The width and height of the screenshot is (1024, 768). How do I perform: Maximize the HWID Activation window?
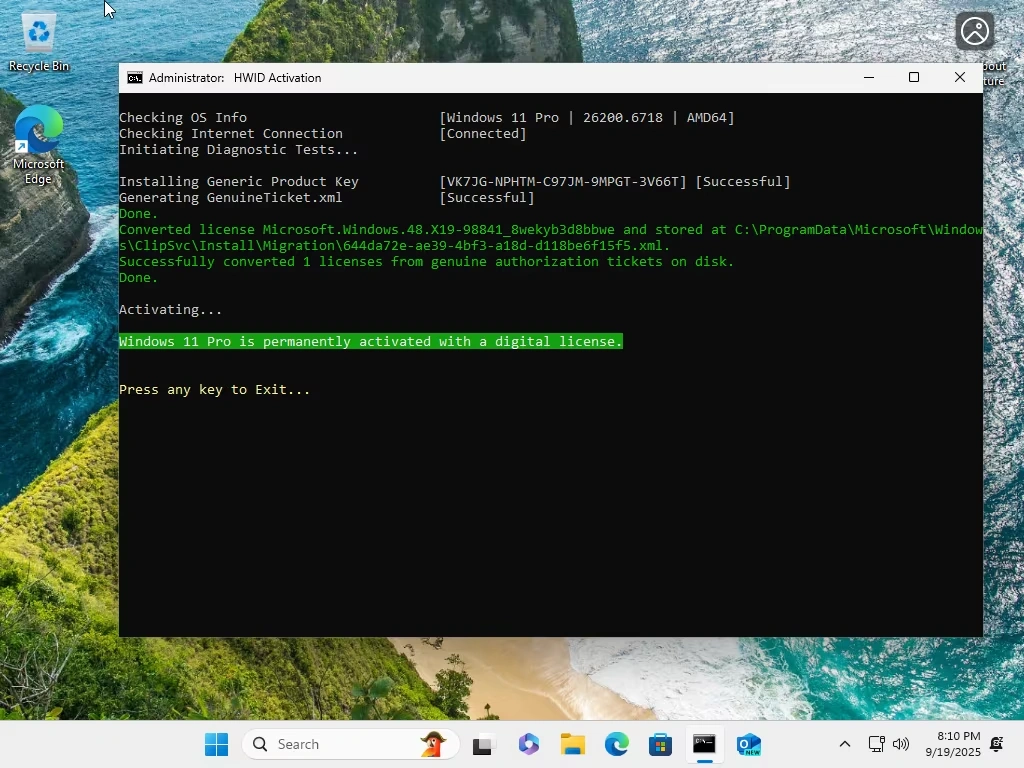coord(913,78)
